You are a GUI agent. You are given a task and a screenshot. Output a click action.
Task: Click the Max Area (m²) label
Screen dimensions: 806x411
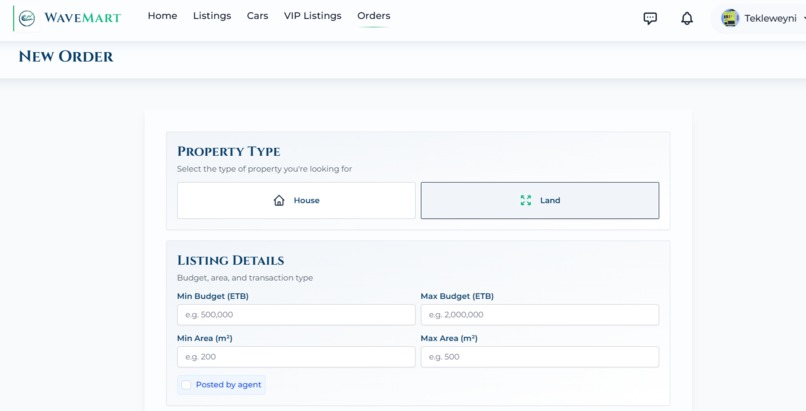(x=449, y=339)
